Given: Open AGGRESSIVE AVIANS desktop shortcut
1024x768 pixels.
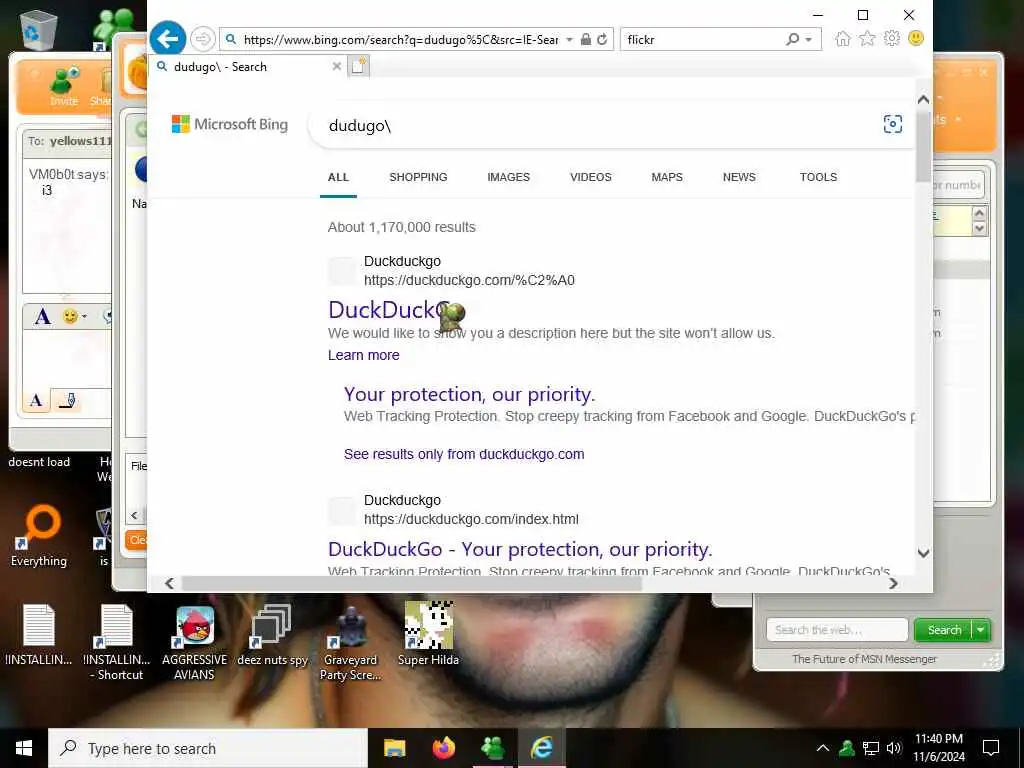Looking at the screenshot, I should 195,643.
